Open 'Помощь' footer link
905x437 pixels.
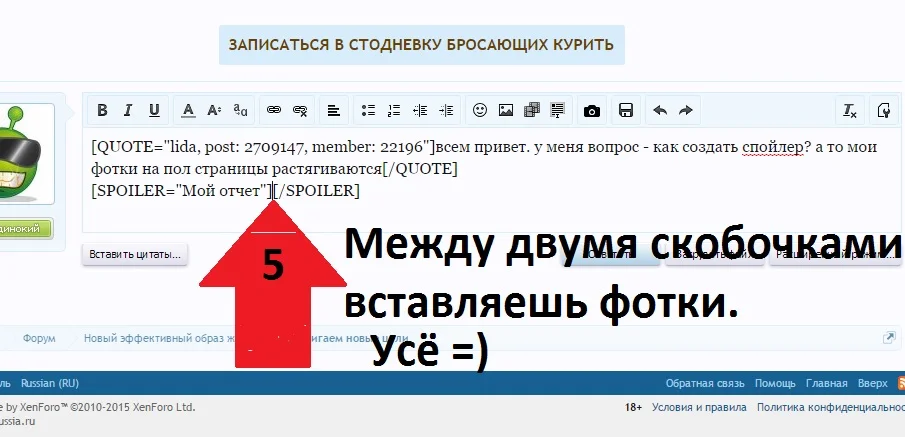click(x=775, y=383)
